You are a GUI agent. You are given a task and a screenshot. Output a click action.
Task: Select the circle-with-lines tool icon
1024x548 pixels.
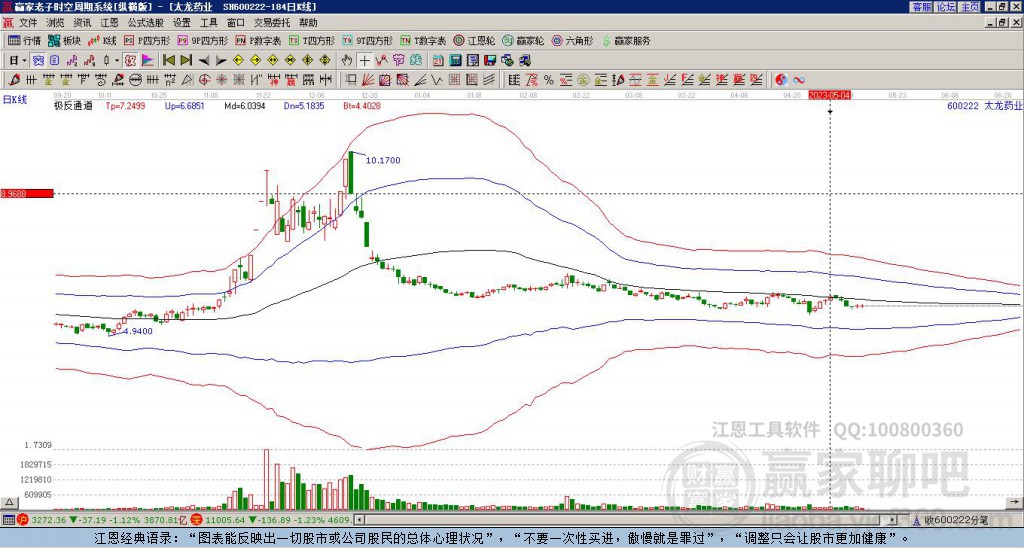pyautogui.click(x=135, y=80)
